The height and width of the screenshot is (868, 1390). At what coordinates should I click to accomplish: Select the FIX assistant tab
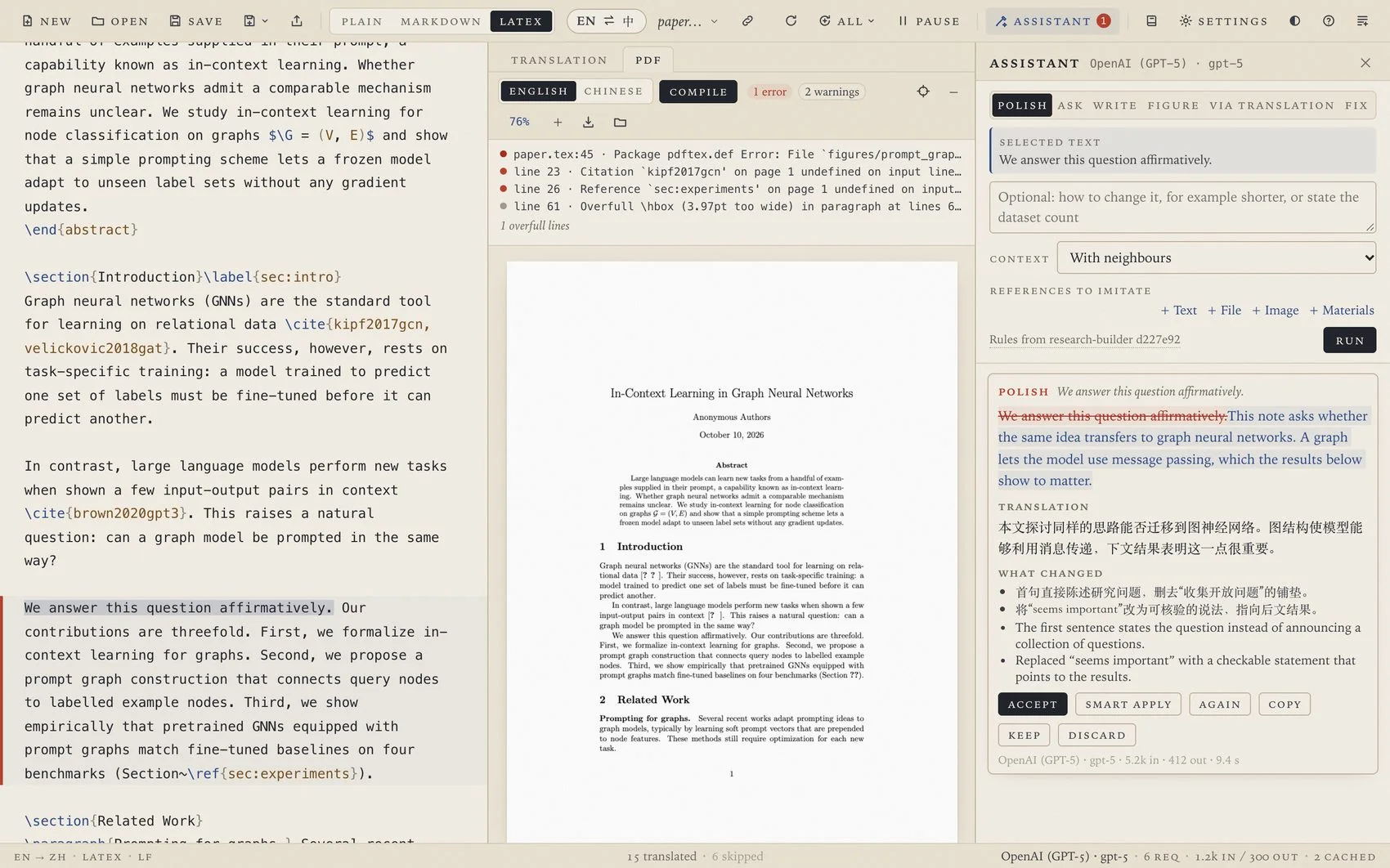[x=1356, y=105]
